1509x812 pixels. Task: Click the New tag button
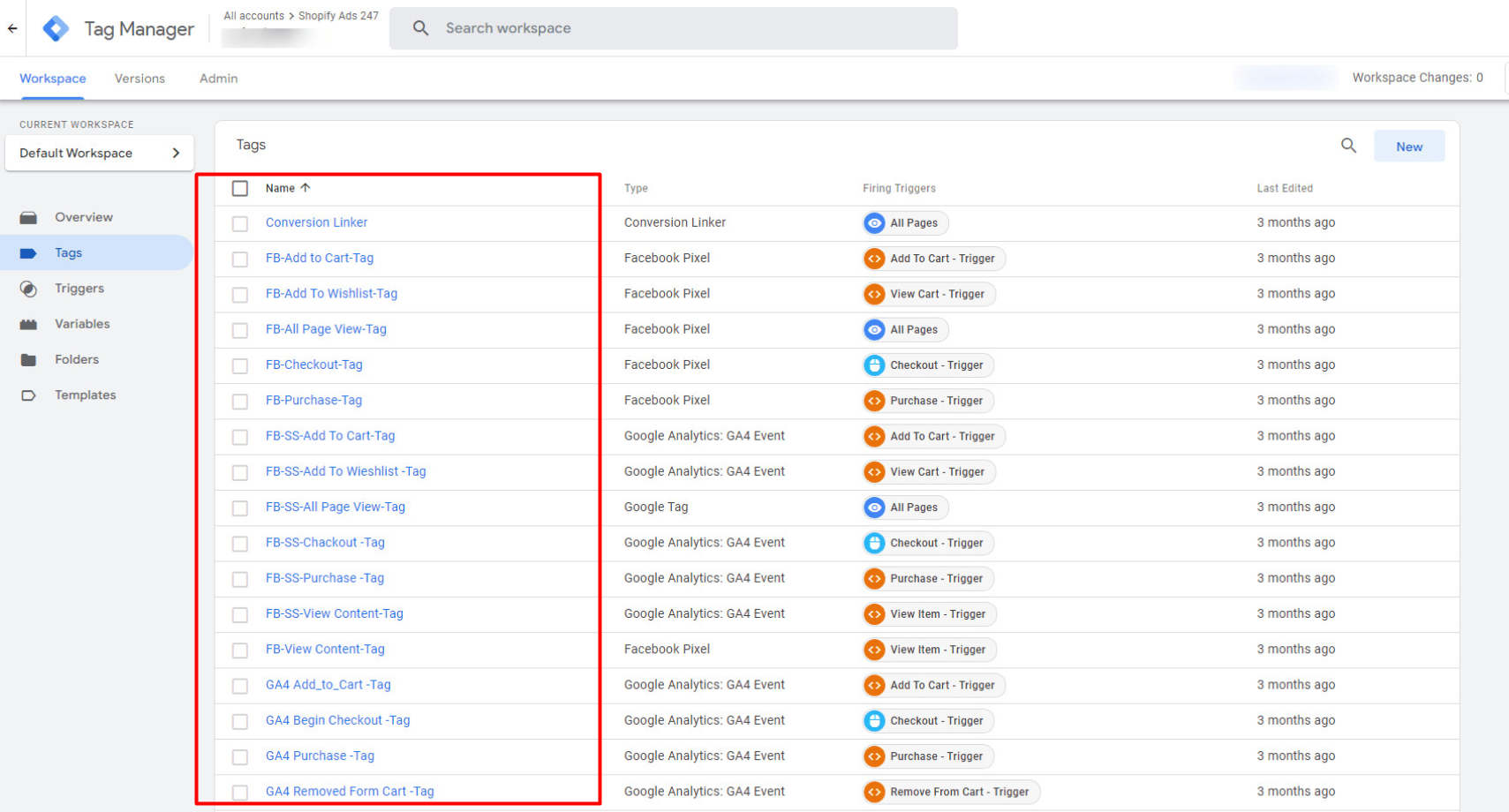(x=1408, y=147)
